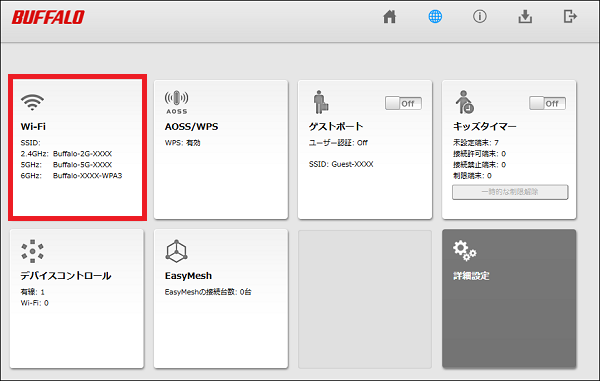Click the 一時的な制限解除 button
Screen dimensions: 600x381
510,192
